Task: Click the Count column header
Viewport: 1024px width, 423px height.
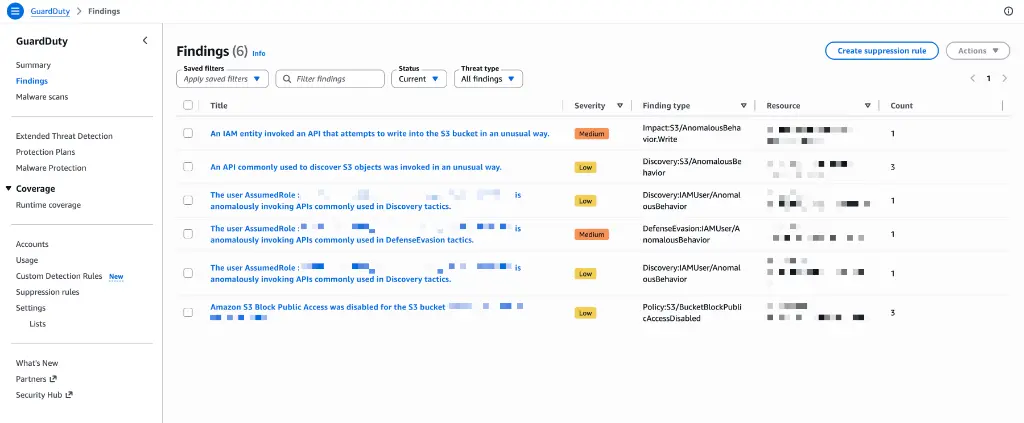Action: (901, 106)
